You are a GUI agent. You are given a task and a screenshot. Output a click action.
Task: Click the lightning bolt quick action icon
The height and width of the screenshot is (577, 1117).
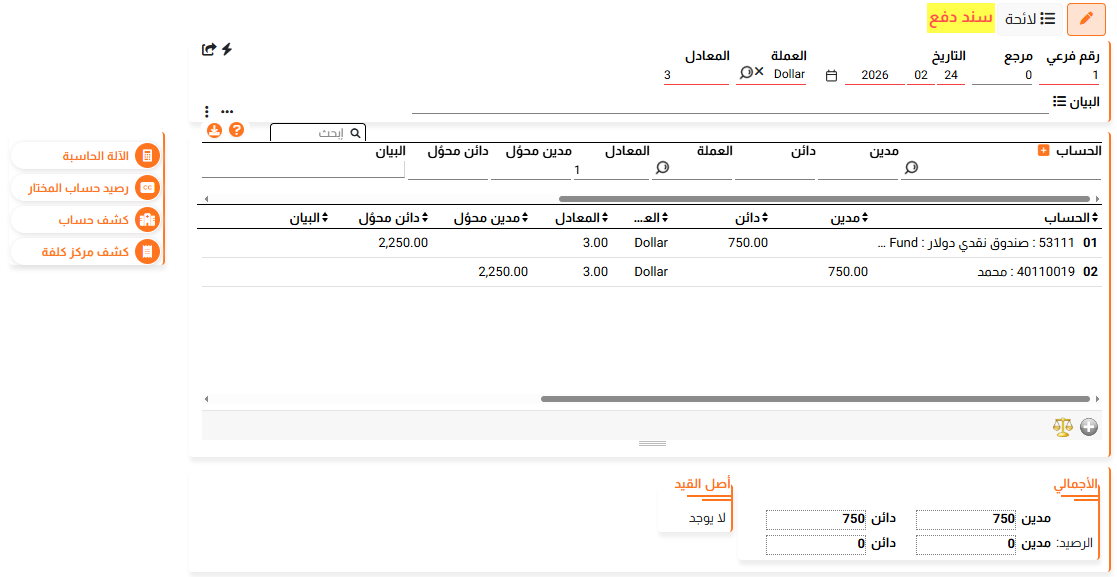[227, 49]
